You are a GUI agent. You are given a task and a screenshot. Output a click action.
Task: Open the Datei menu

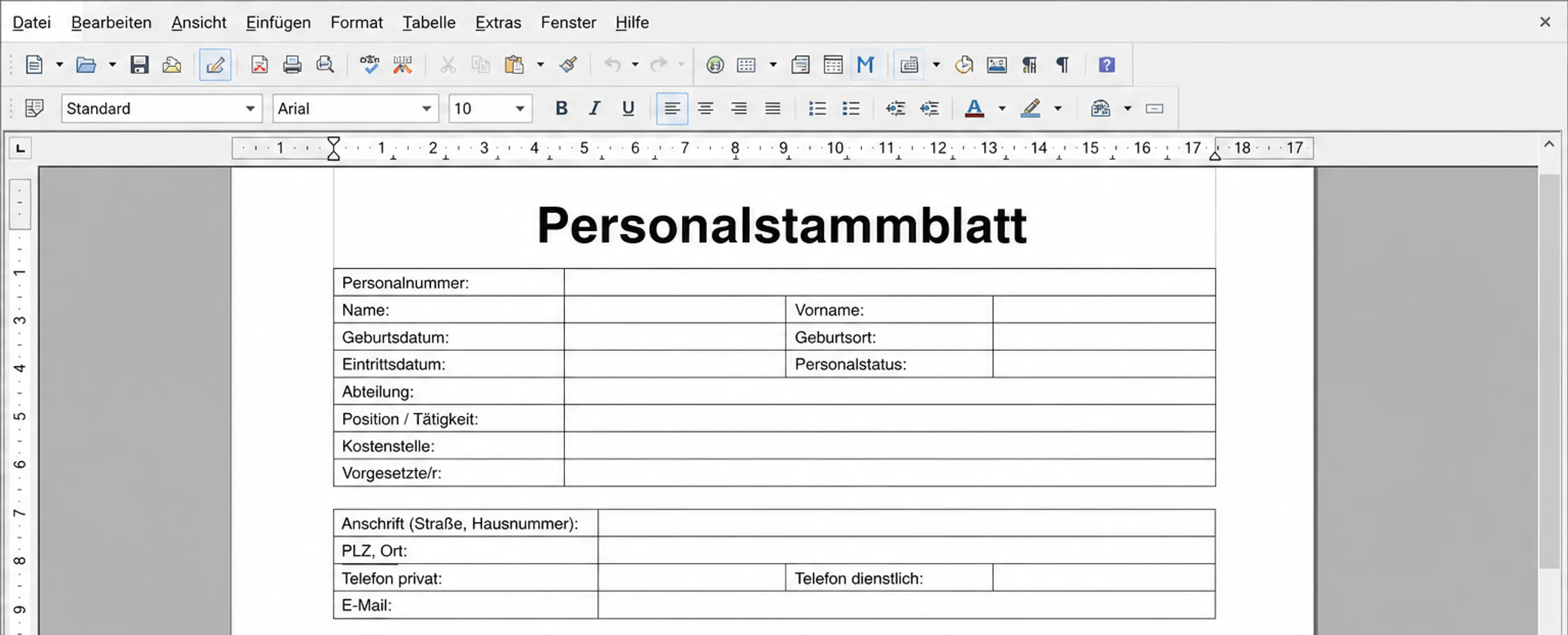pos(31,23)
